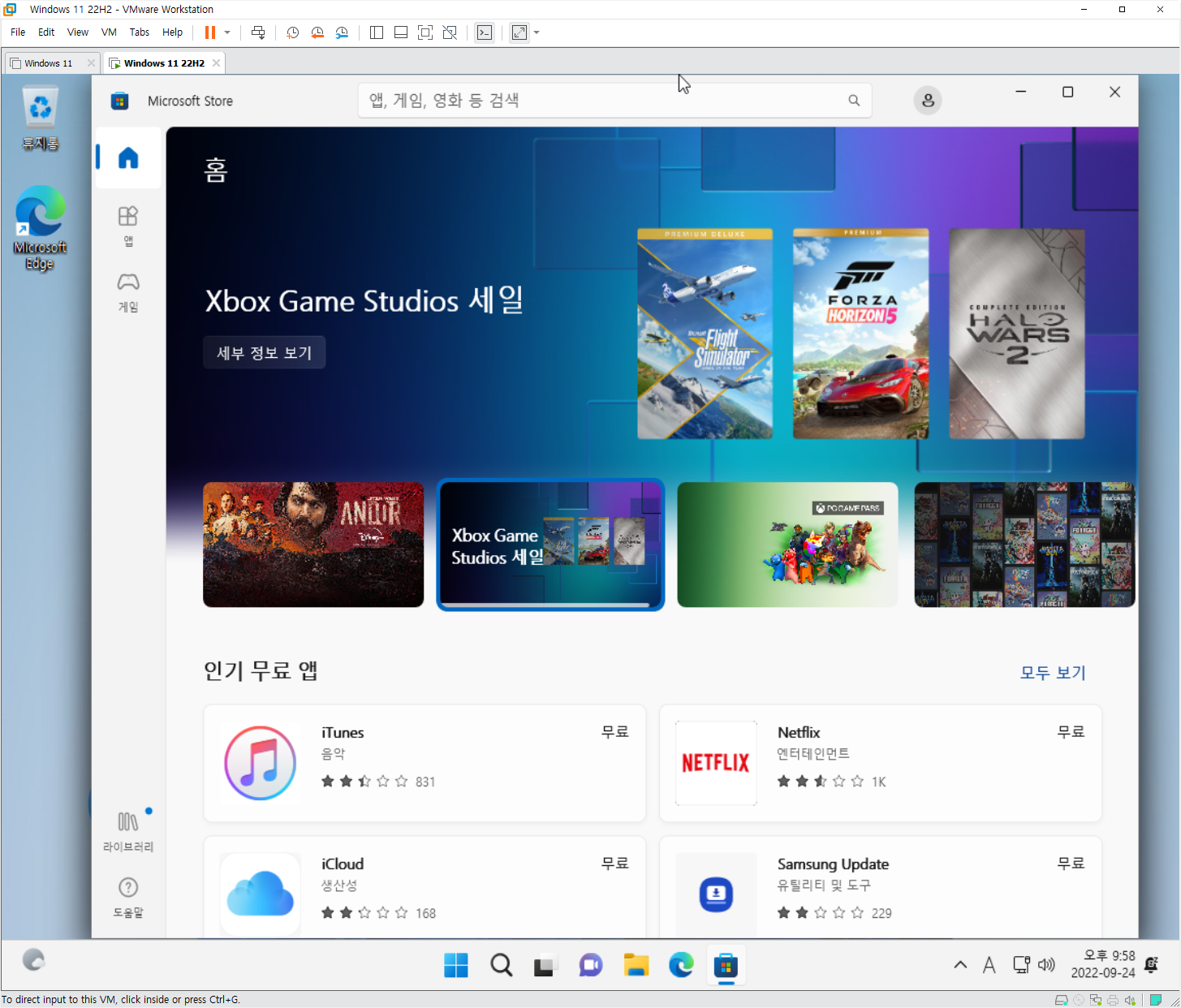
Task: Open the Halo Wars 2 game cover
Action: click(x=1017, y=334)
